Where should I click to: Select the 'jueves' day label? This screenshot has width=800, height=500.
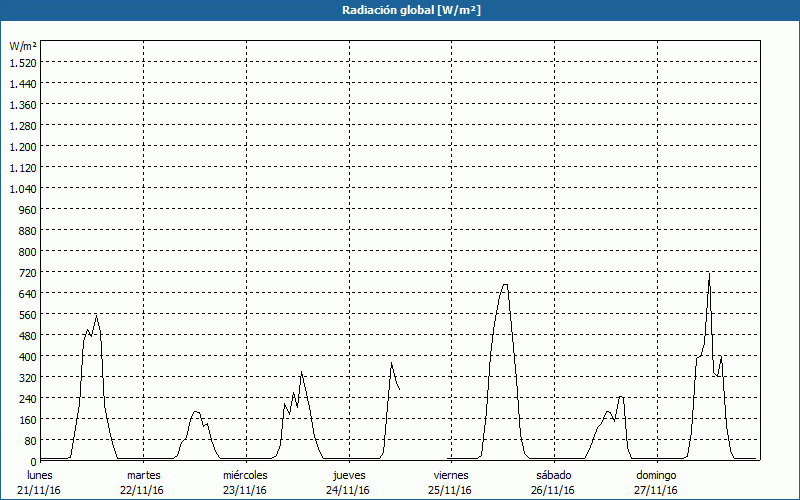point(349,475)
